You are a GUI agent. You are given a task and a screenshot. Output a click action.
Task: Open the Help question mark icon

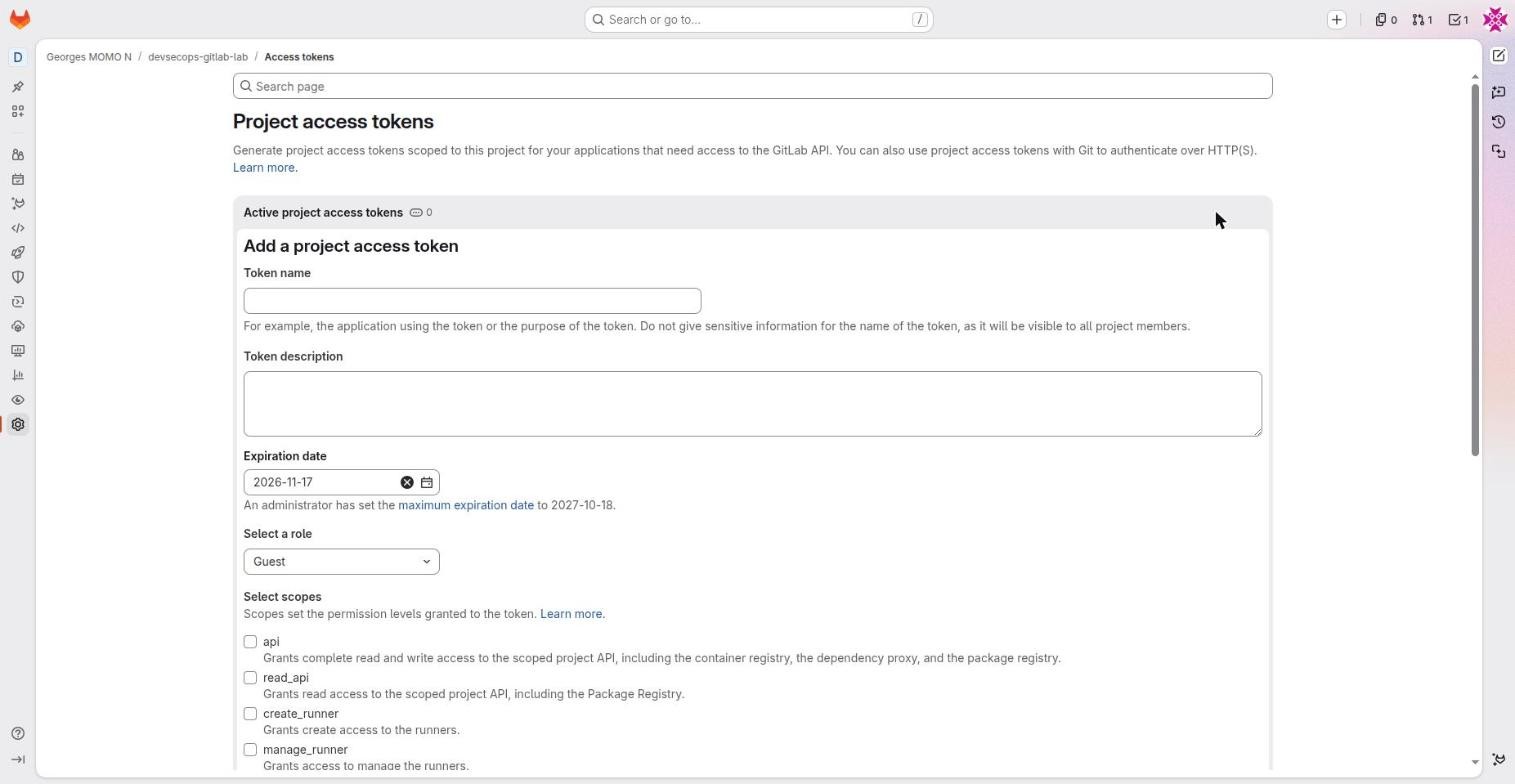18,734
